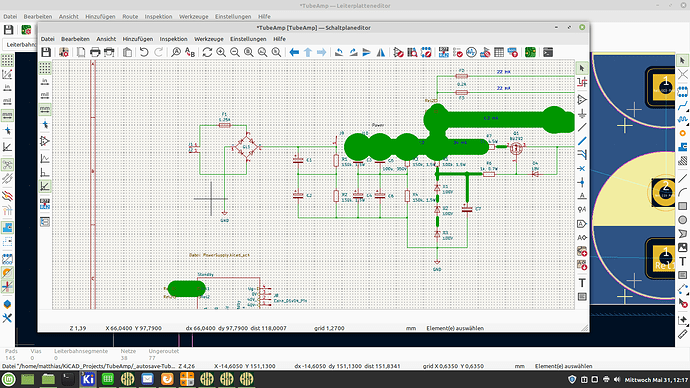Image resolution: width=690 pixels, height=388 pixels.
Task: Open the Werkzeuge menu in schematic editor
Action: coord(209,39)
